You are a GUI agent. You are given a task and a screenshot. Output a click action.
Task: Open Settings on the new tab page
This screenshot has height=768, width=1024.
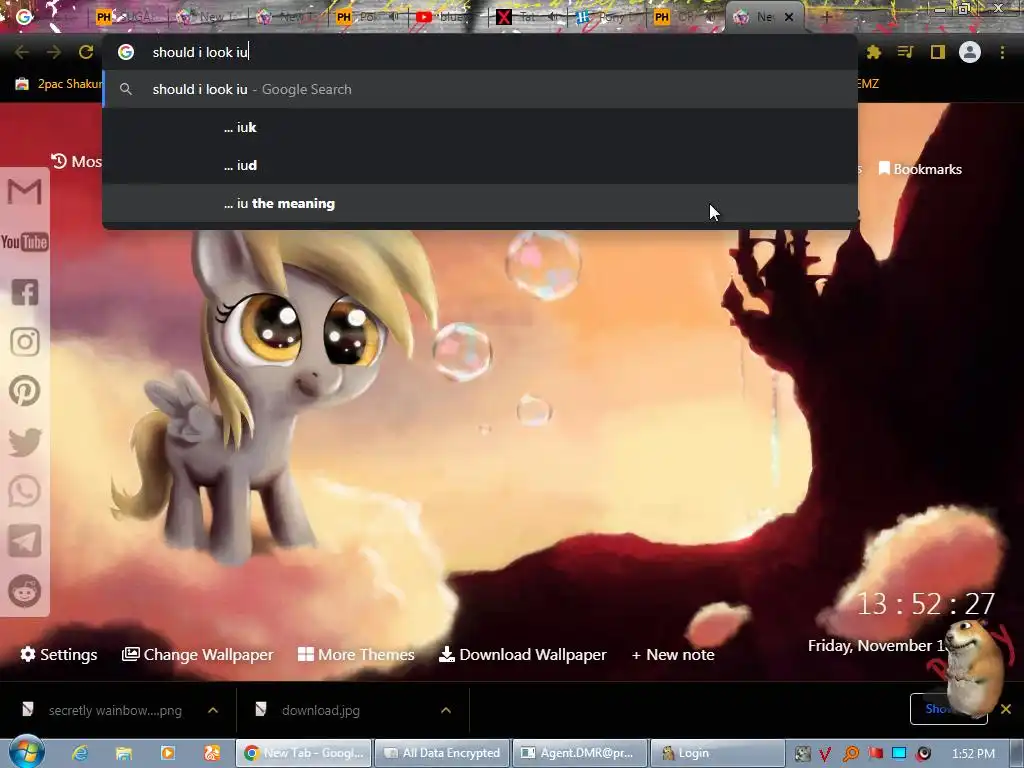(59, 654)
